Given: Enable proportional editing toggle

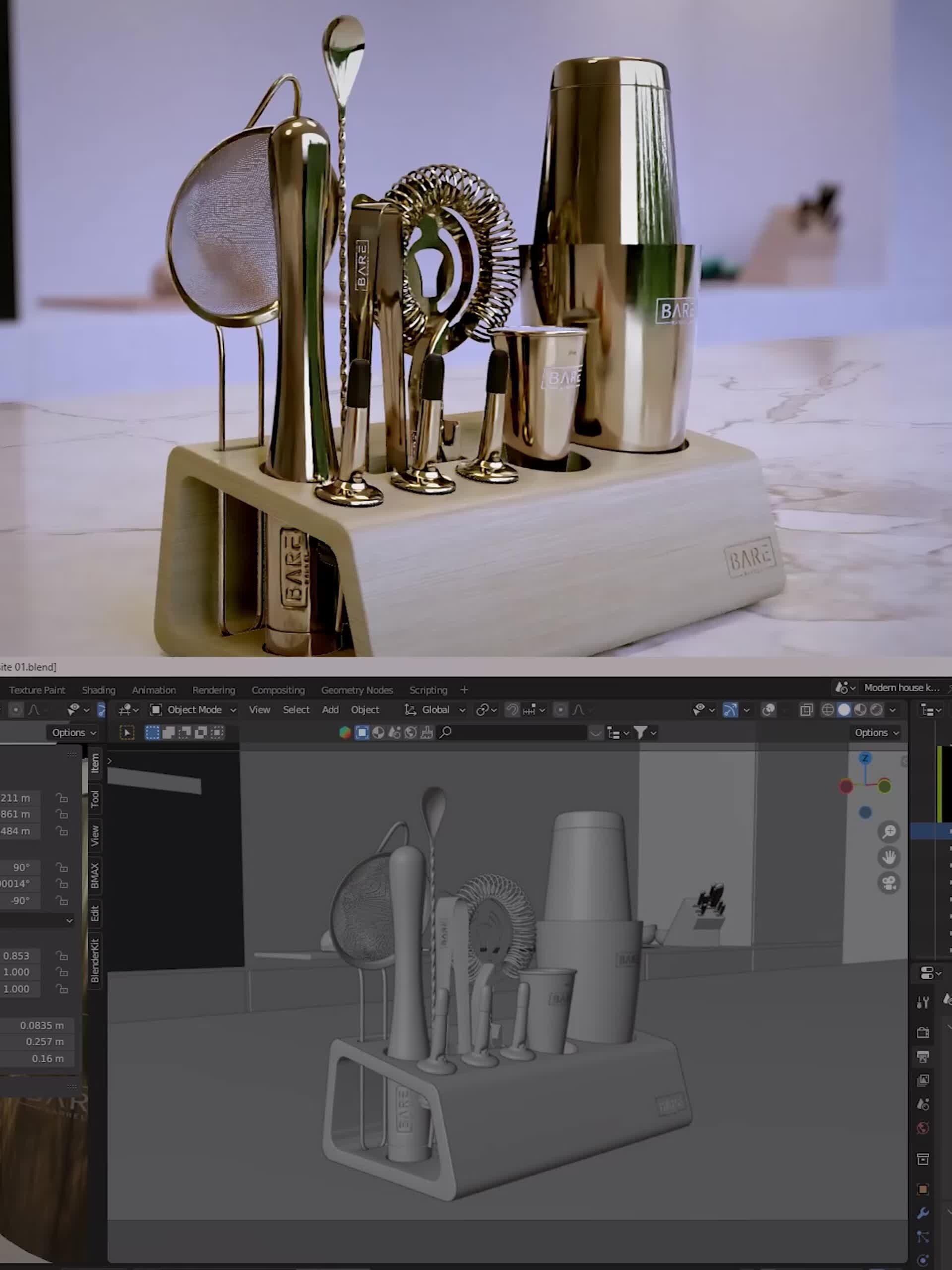Looking at the screenshot, I should click(x=560, y=710).
